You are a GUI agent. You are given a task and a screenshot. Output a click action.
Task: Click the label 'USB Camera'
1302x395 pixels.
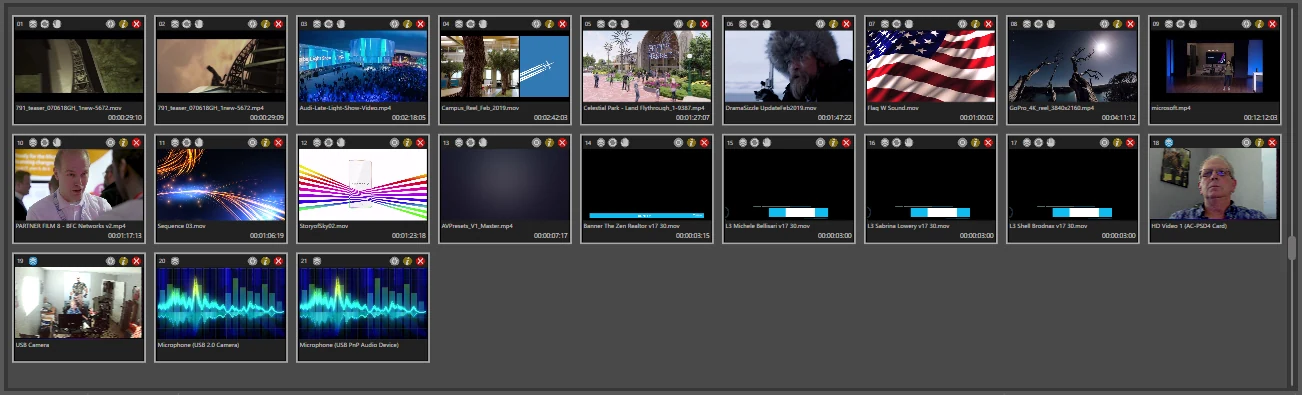(33, 345)
